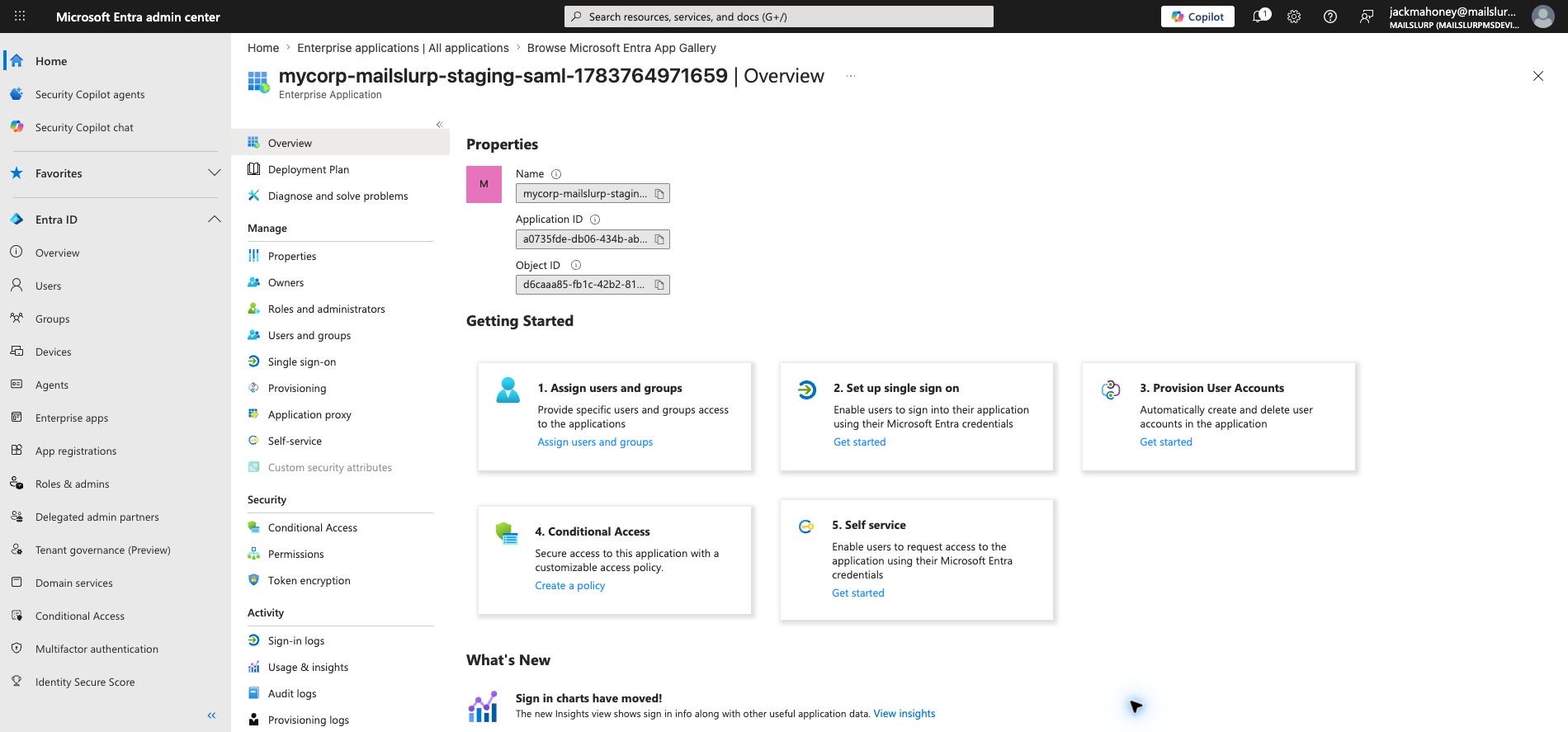The height and width of the screenshot is (732, 1568).
Task: Click Get started under Self service
Action: click(x=857, y=593)
